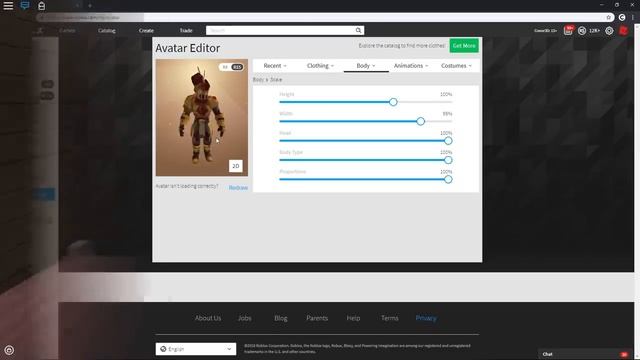This screenshot has height=360, width=640.
Task: Open the Create nav item
Action: point(146,31)
